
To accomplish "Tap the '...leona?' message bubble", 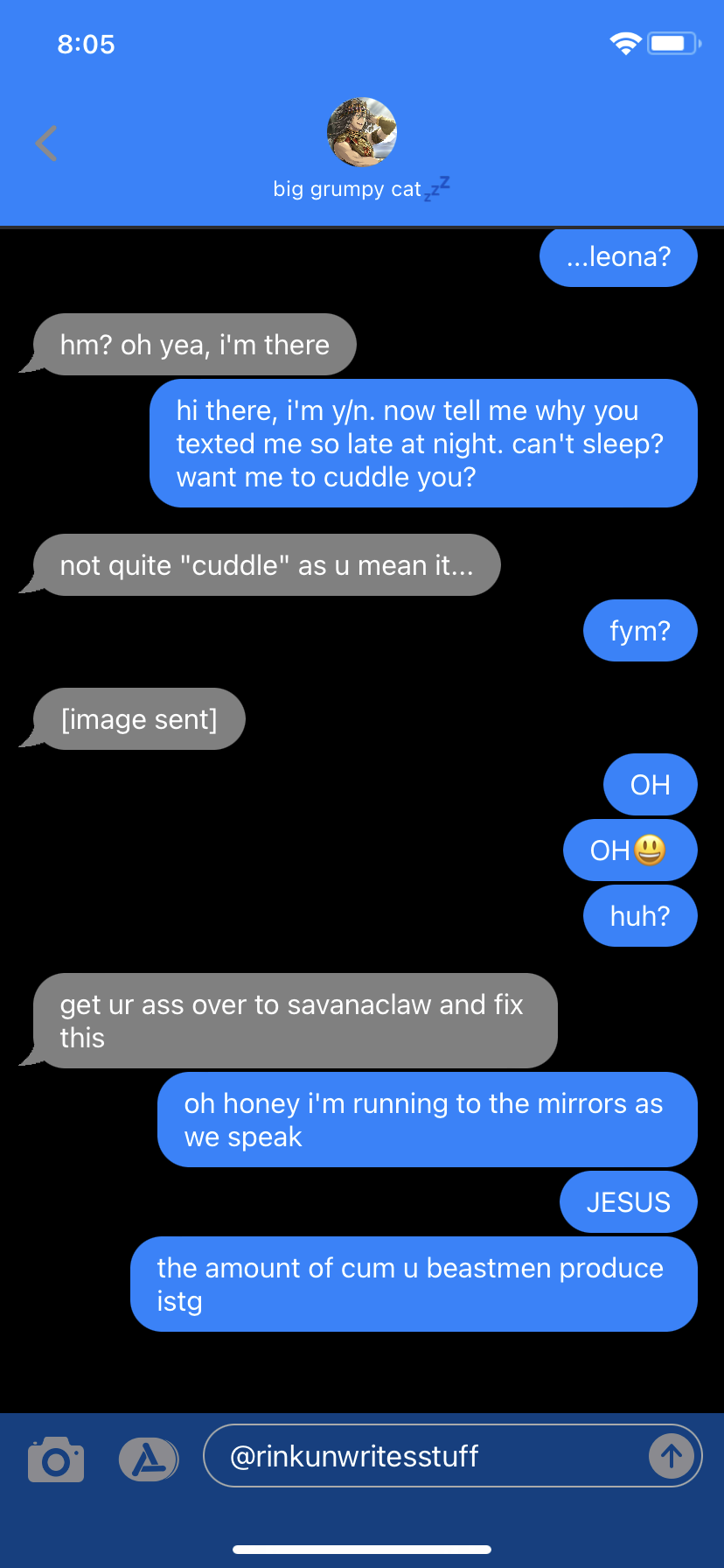I will tap(618, 256).
